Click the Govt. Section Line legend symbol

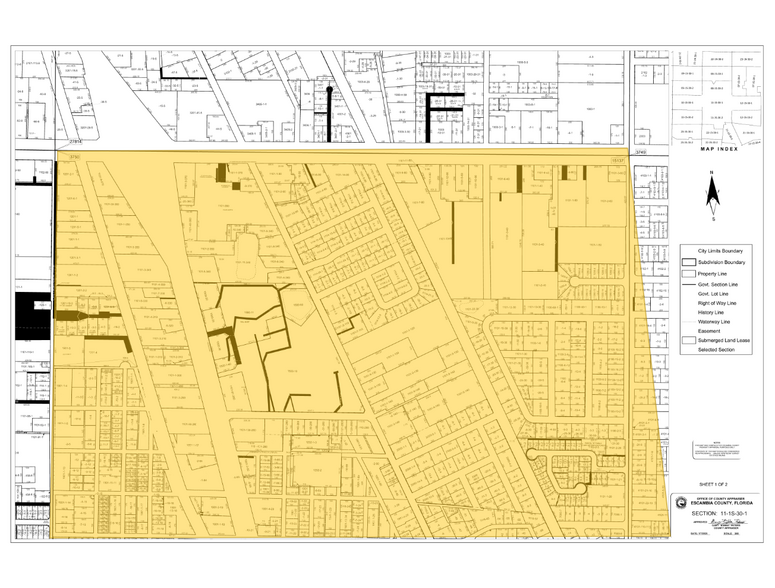click(x=687, y=283)
